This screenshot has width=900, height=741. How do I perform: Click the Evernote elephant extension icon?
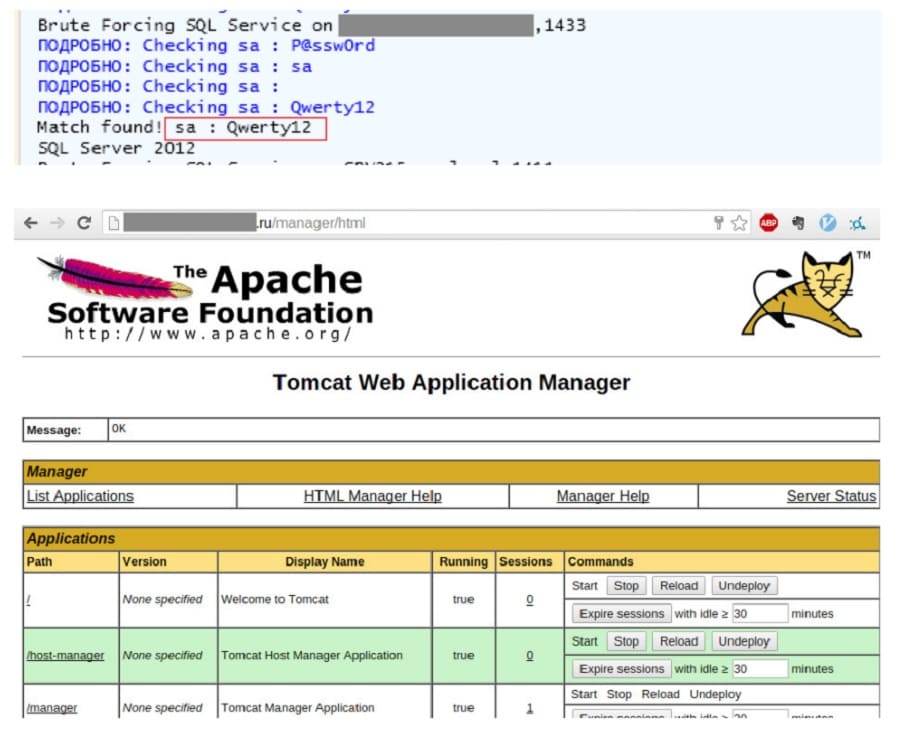(x=798, y=223)
